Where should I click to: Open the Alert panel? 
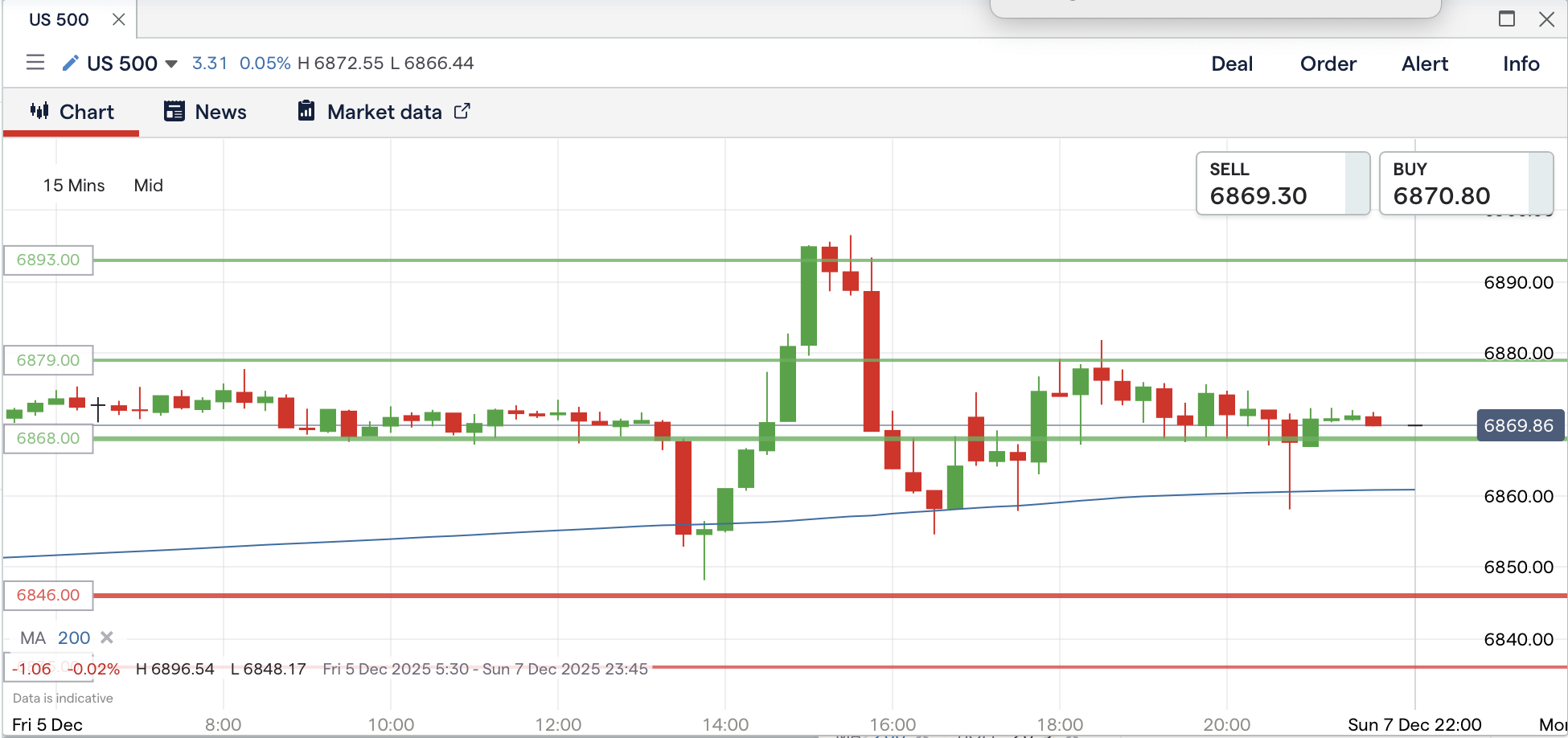click(x=1424, y=64)
